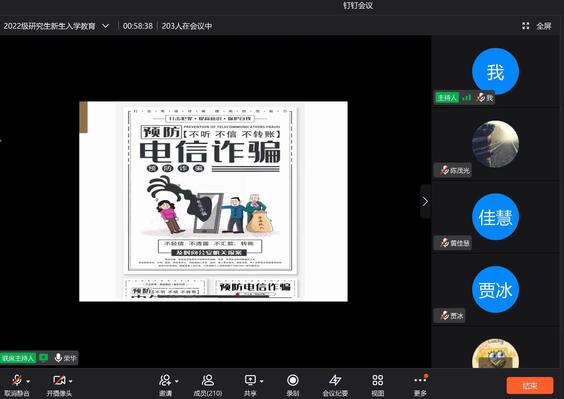Open camera options arrow beside 开摄像头
The height and width of the screenshot is (399, 564).
(x=71, y=381)
